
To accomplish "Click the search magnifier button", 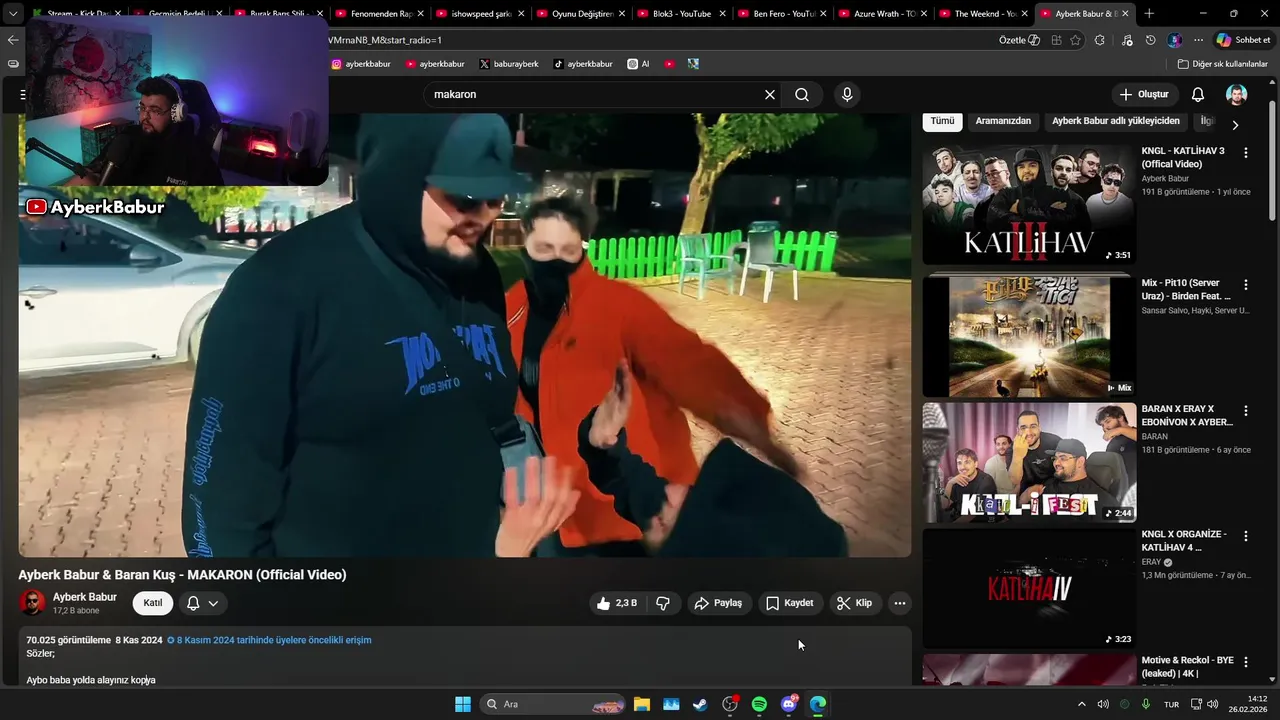I will point(802,94).
